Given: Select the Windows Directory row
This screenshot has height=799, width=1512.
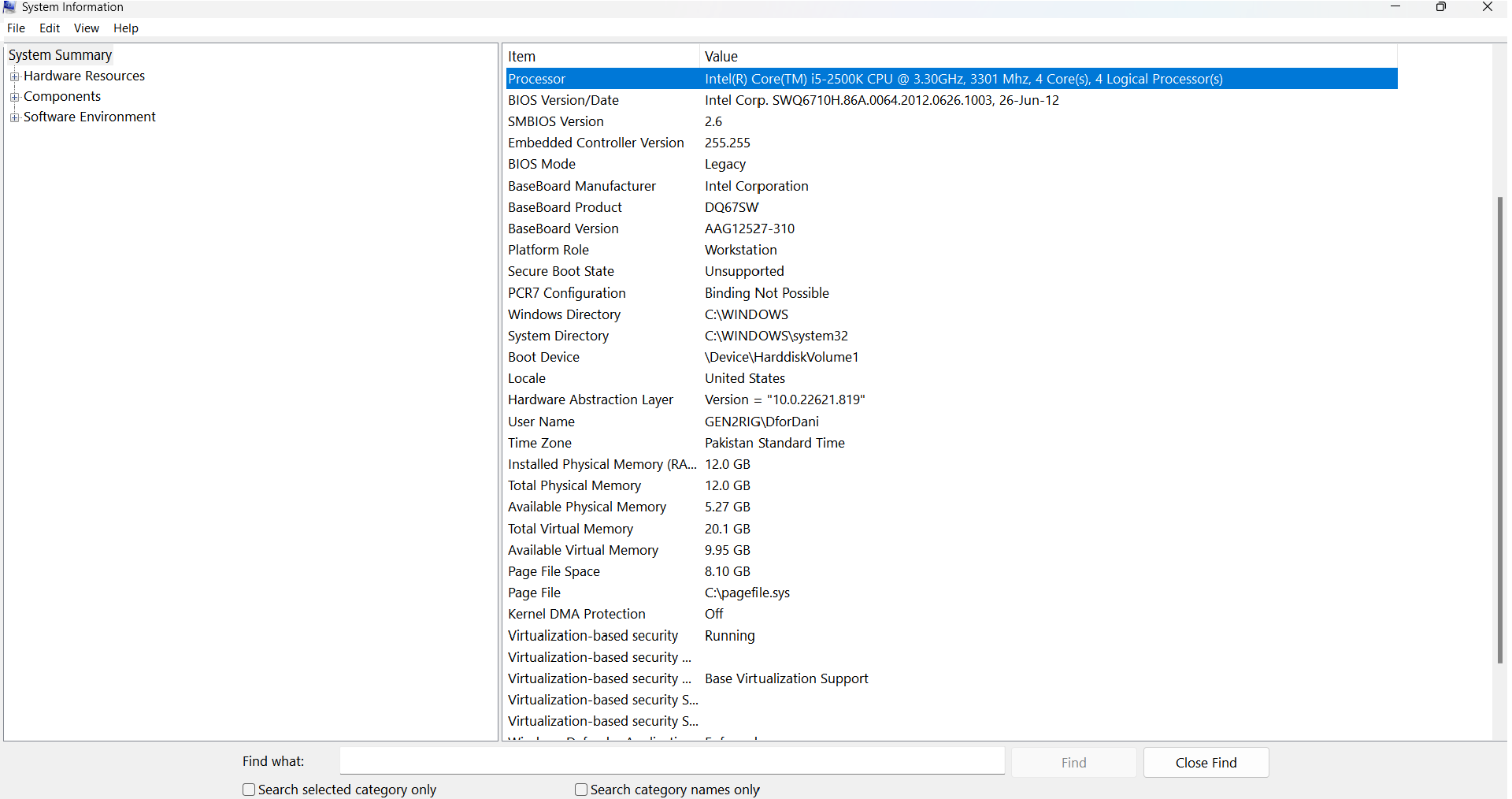Looking at the screenshot, I should (951, 314).
